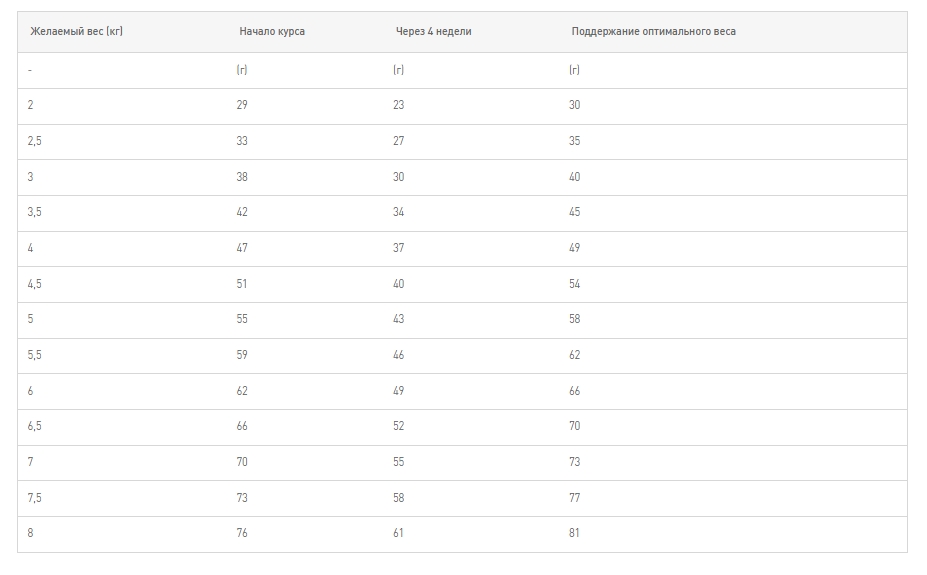
Task: Click the value 54 in the 4,5 kg row
Action: pos(574,284)
